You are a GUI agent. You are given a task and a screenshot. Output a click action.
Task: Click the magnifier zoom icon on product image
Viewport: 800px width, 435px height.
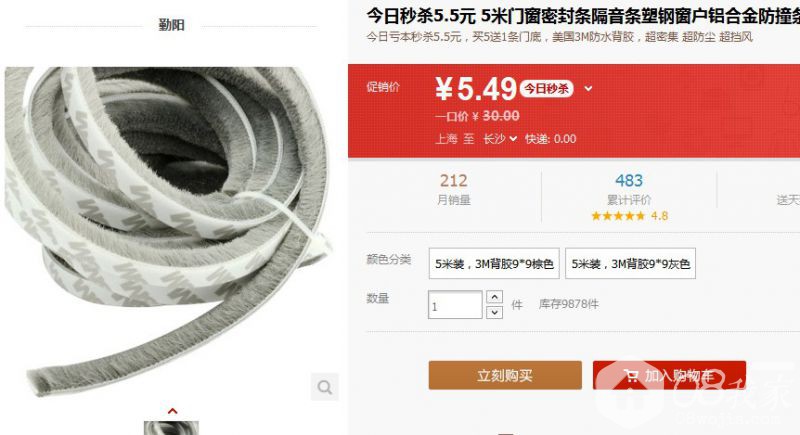(324, 387)
